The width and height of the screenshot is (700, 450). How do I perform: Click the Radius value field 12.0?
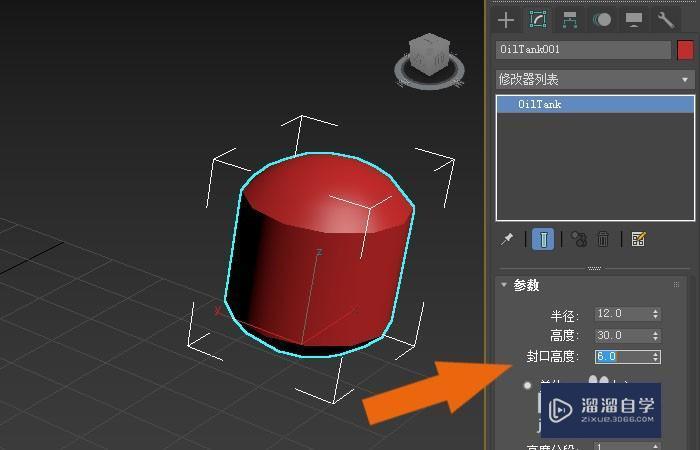click(623, 313)
